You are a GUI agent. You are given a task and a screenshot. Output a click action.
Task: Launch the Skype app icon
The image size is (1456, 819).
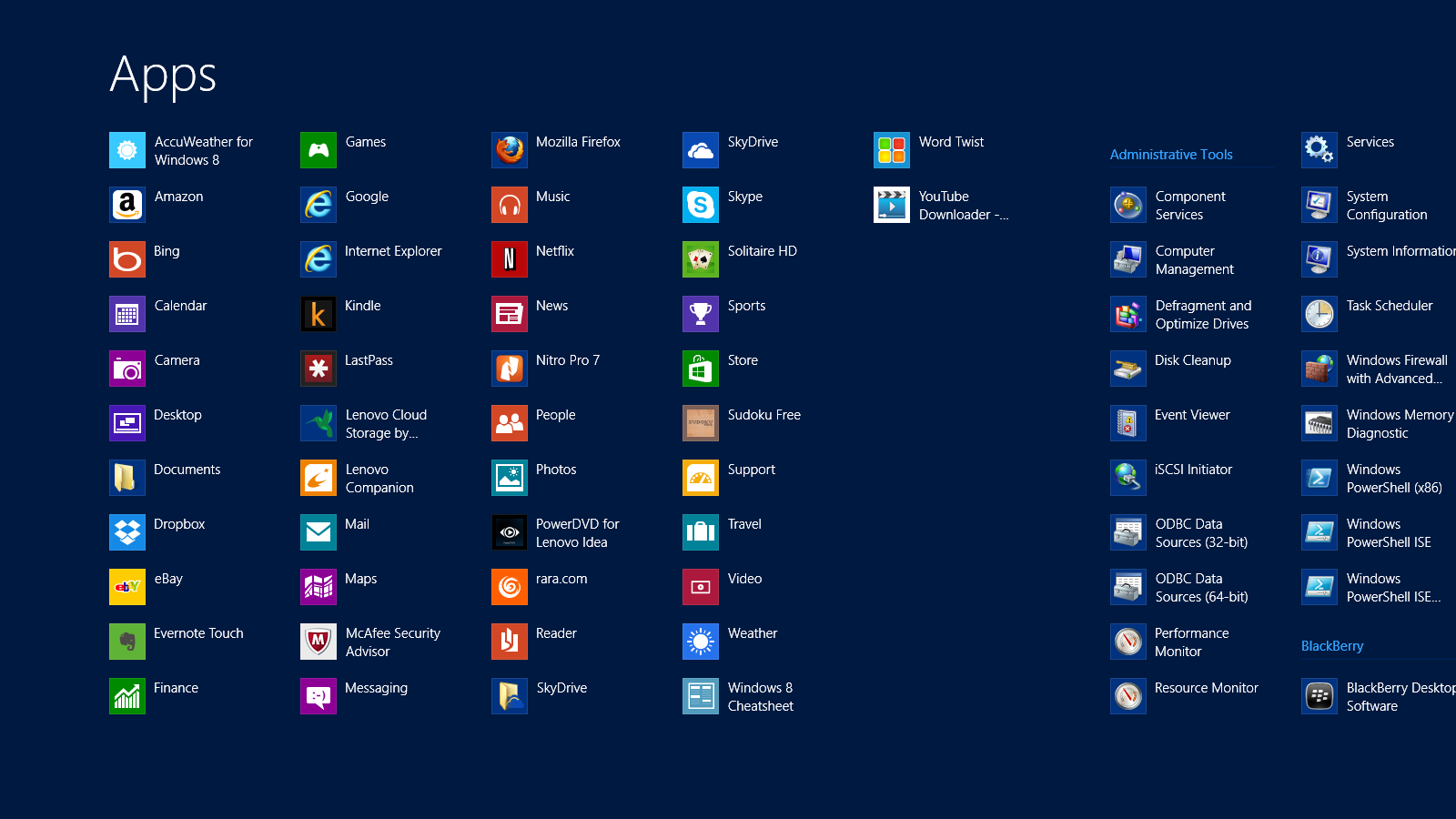coord(701,205)
